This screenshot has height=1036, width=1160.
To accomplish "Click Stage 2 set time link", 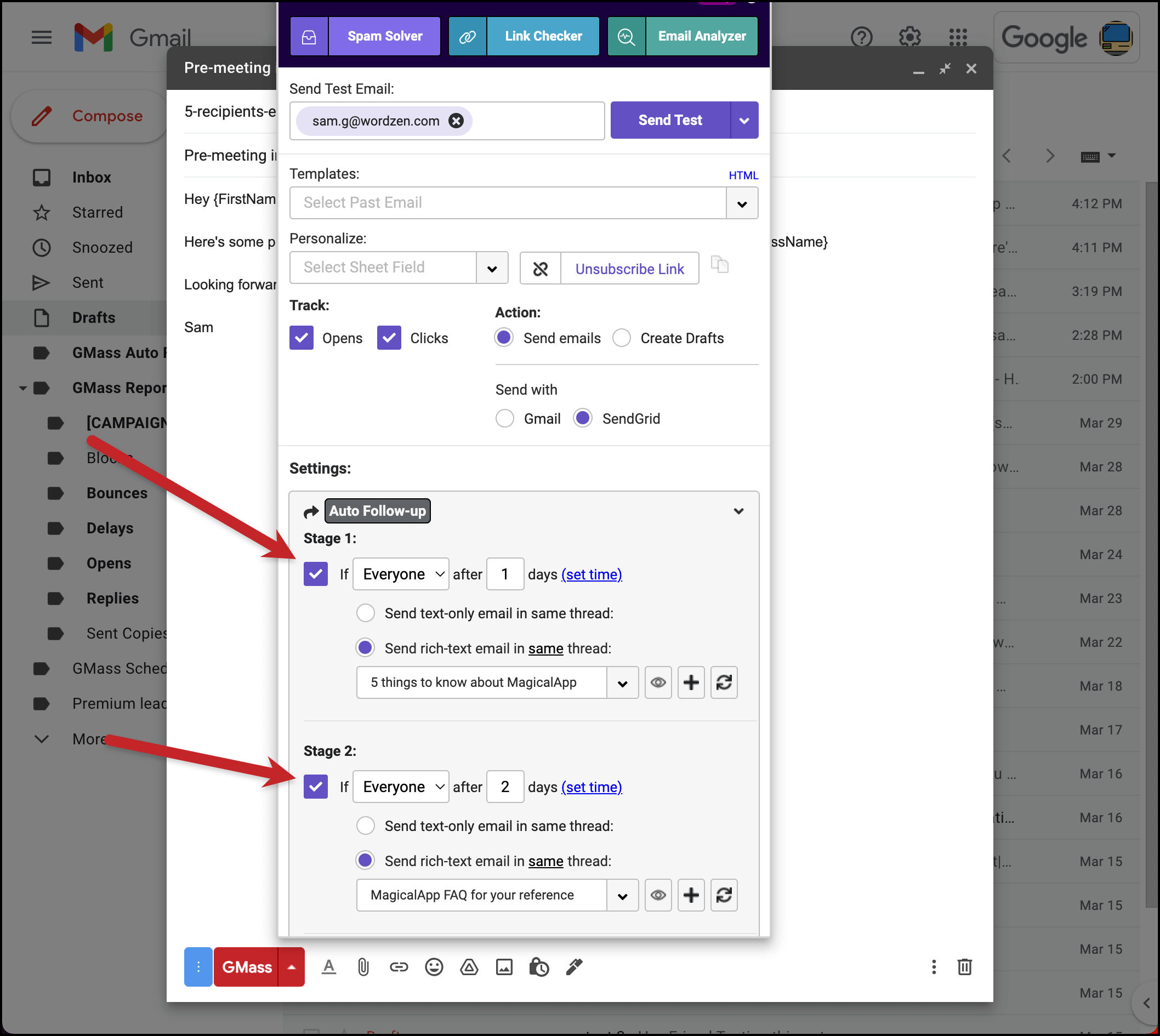I will (592, 787).
